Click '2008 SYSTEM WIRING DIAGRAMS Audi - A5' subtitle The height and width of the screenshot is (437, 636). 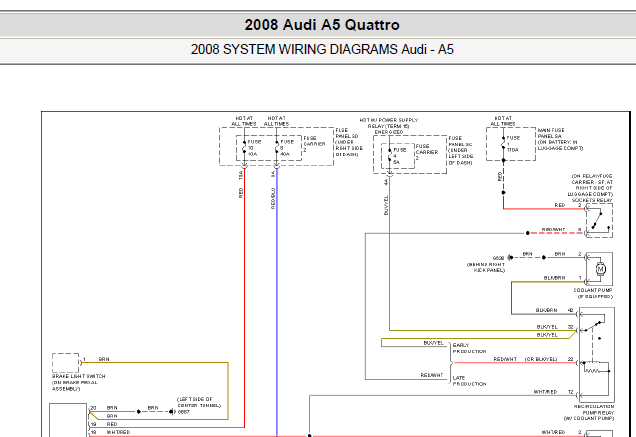322,50
